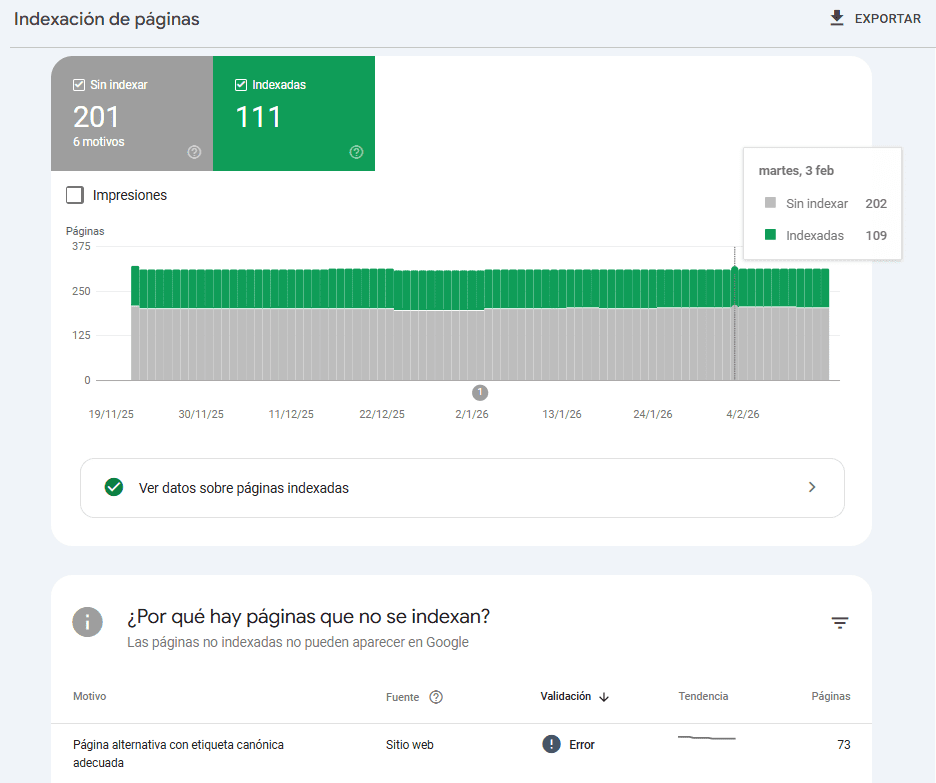Open the Página alternativa con etiqueta canónica link
Image resolution: width=936 pixels, height=783 pixels.
pos(177,744)
